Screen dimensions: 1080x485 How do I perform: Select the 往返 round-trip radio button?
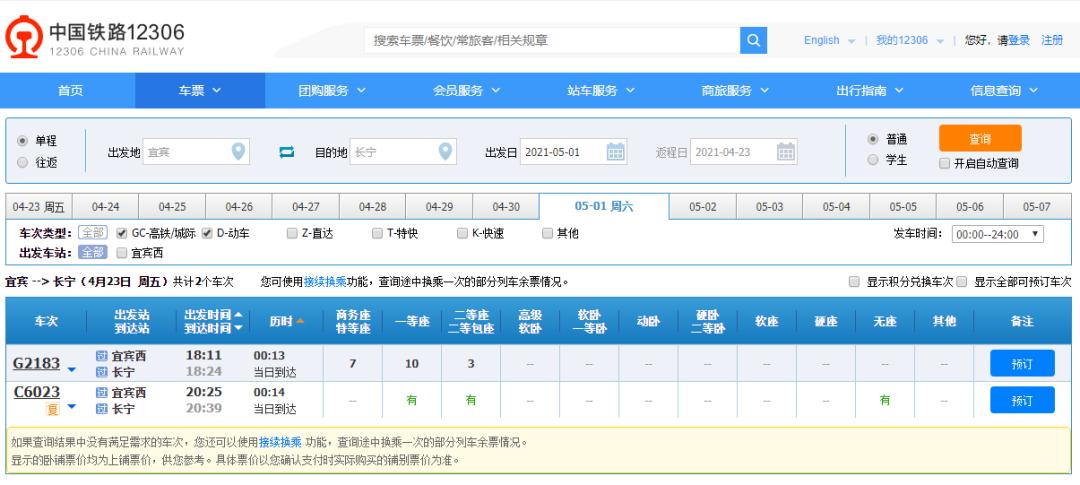[23, 160]
